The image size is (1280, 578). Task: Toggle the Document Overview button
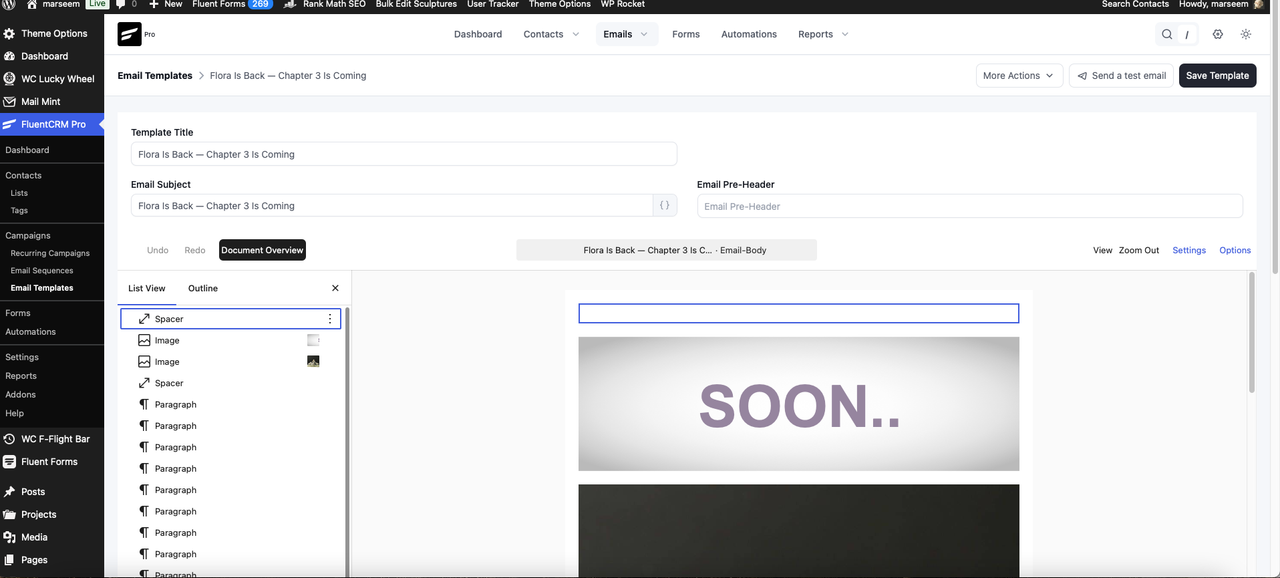tap(262, 250)
